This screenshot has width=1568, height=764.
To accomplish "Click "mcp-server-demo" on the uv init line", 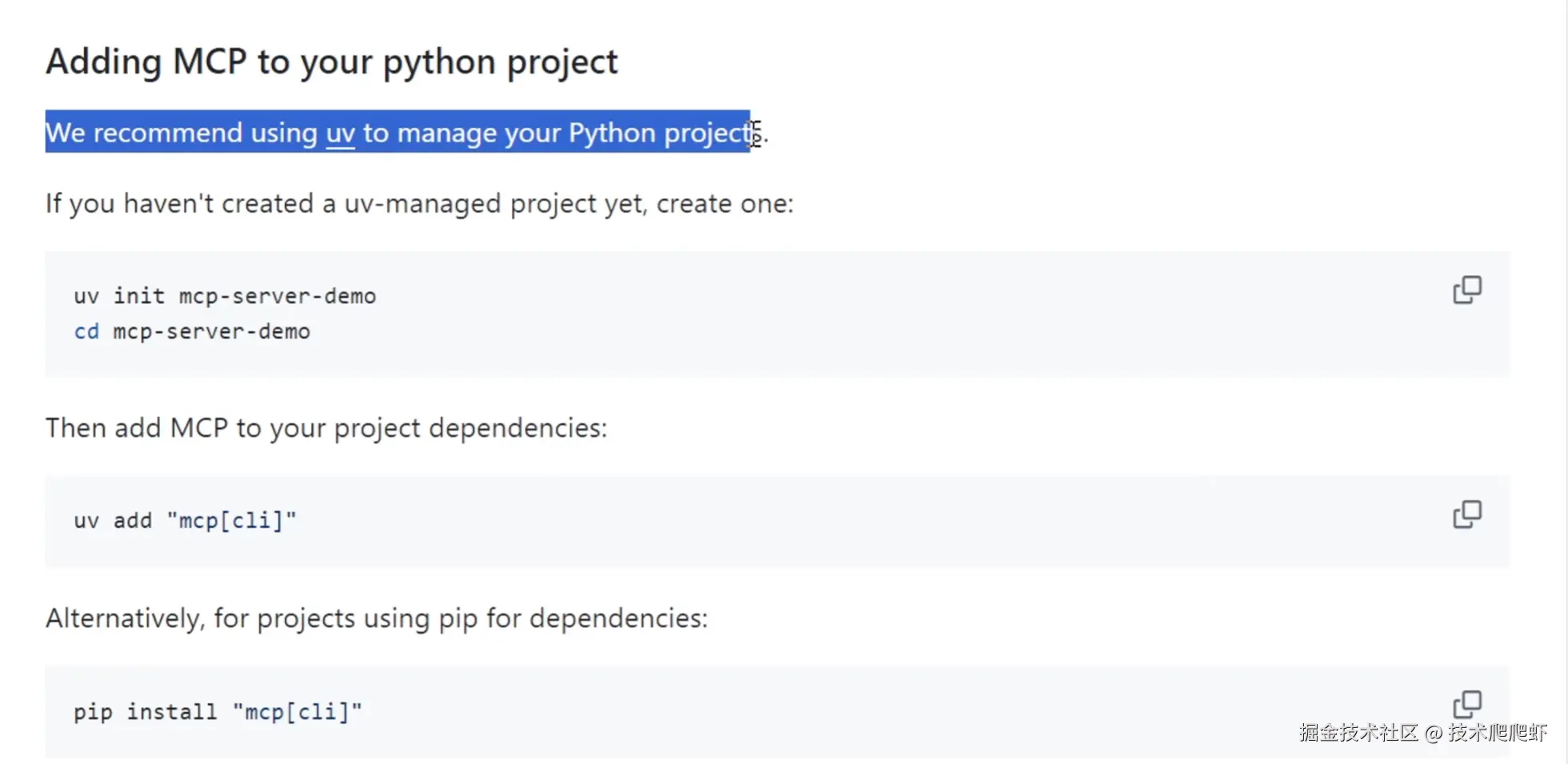I will point(277,296).
